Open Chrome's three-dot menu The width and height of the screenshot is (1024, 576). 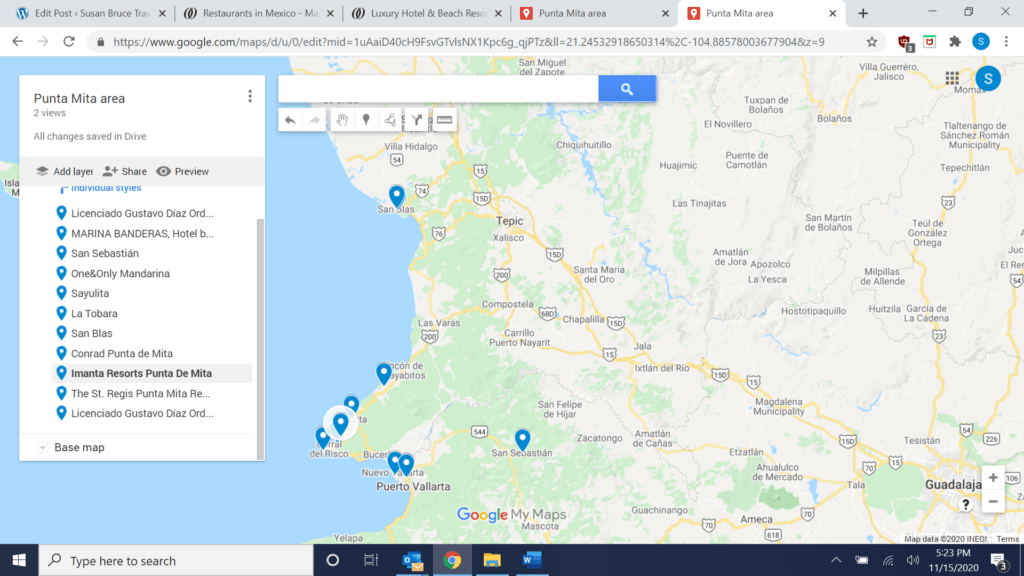[x=1006, y=42]
